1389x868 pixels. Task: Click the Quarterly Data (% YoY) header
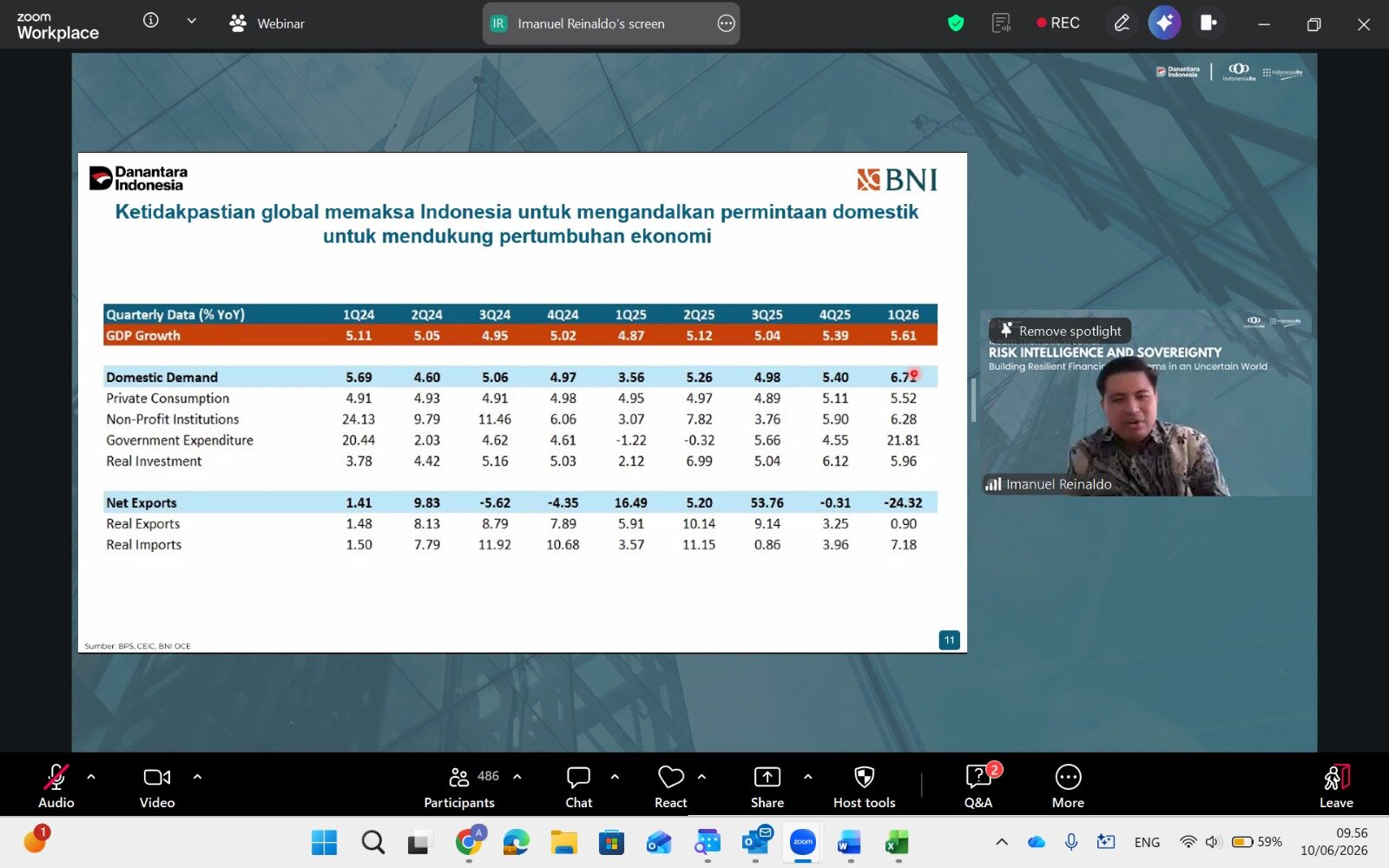pos(175,314)
